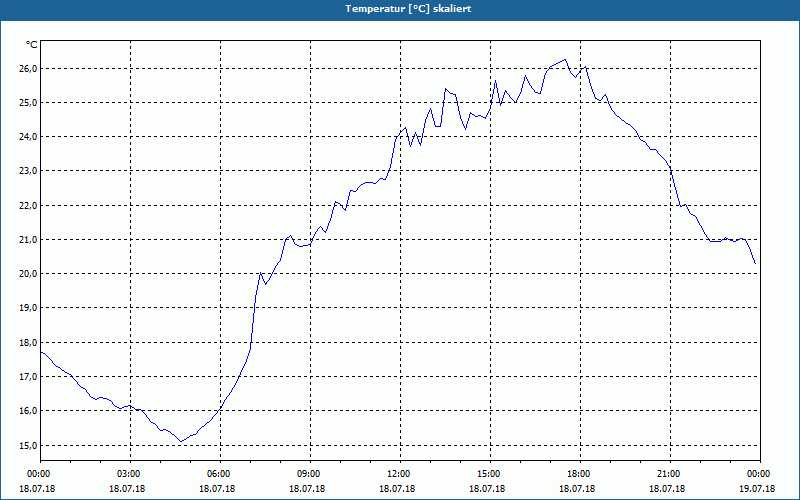Click the curve's peak above 26,0

tap(565, 60)
